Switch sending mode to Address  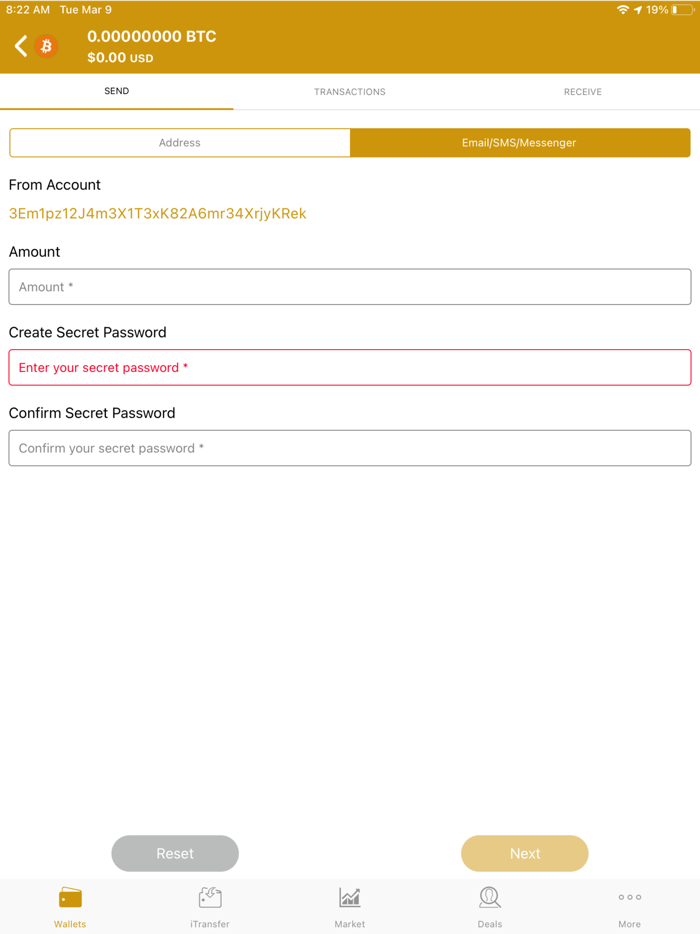(x=179, y=142)
